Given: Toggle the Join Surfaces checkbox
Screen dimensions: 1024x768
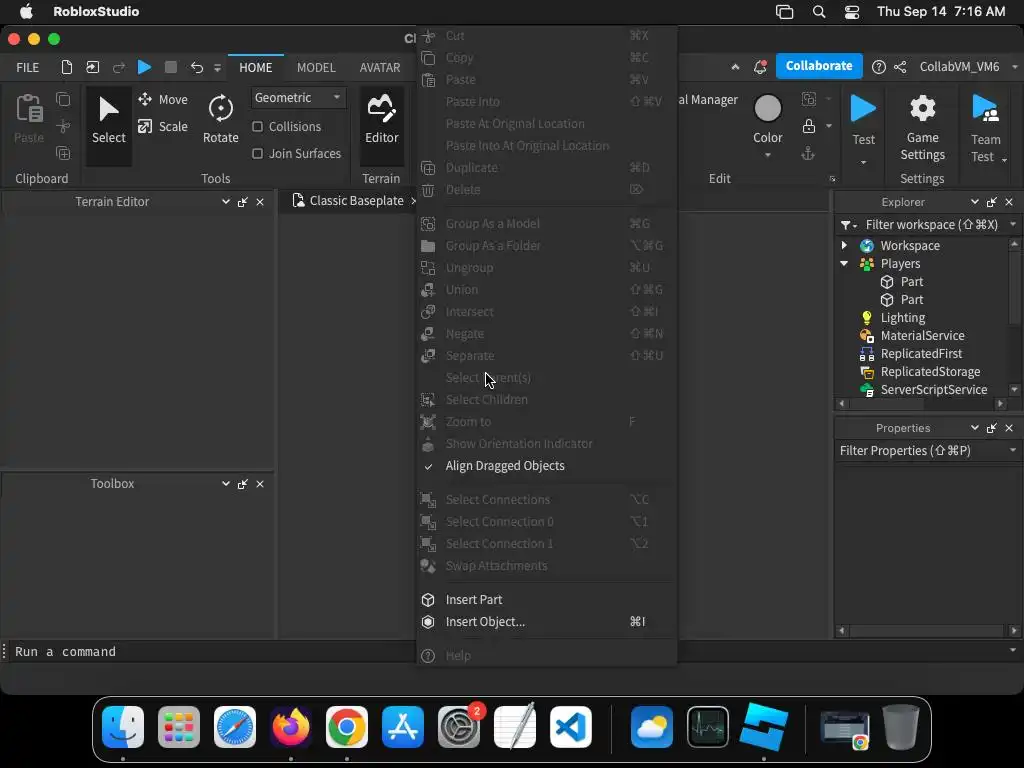Looking at the screenshot, I should click(257, 153).
